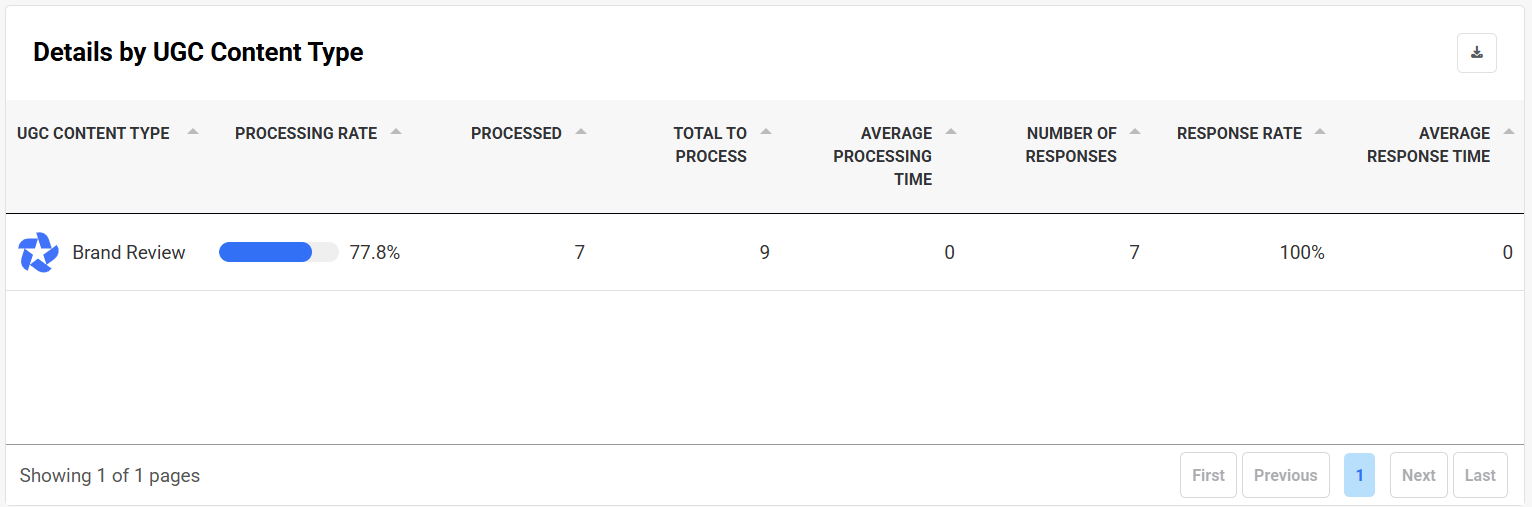The height and width of the screenshot is (507, 1532).
Task: Click the 77.8% processing rate value
Action: tap(375, 253)
